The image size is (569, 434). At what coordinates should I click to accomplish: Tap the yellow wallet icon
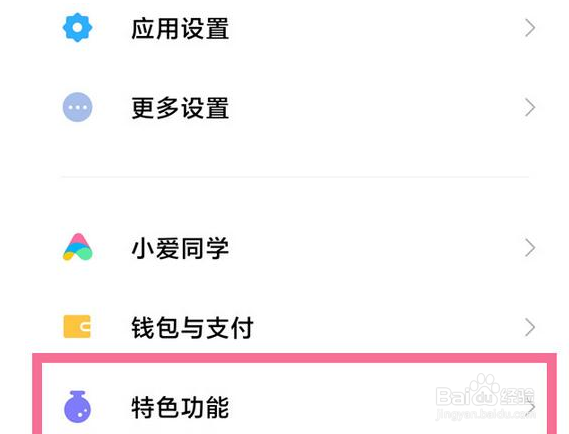tap(77, 327)
